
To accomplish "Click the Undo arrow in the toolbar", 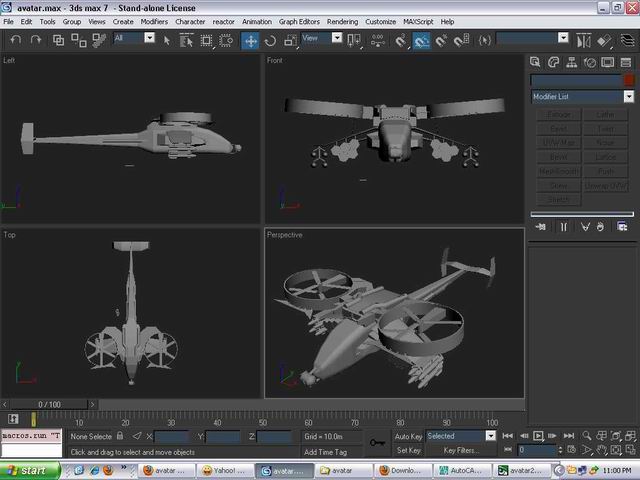I will click(x=16, y=40).
